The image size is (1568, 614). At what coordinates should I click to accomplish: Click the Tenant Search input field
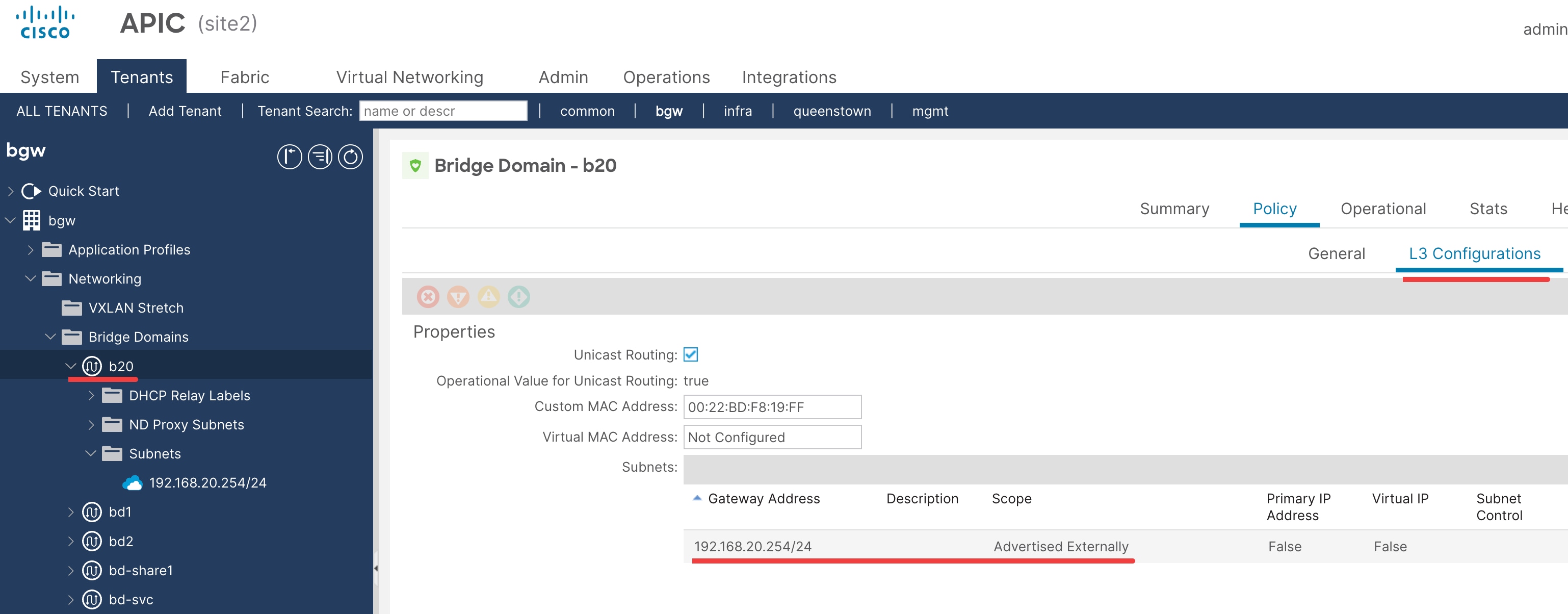pyautogui.click(x=443, y=111)
